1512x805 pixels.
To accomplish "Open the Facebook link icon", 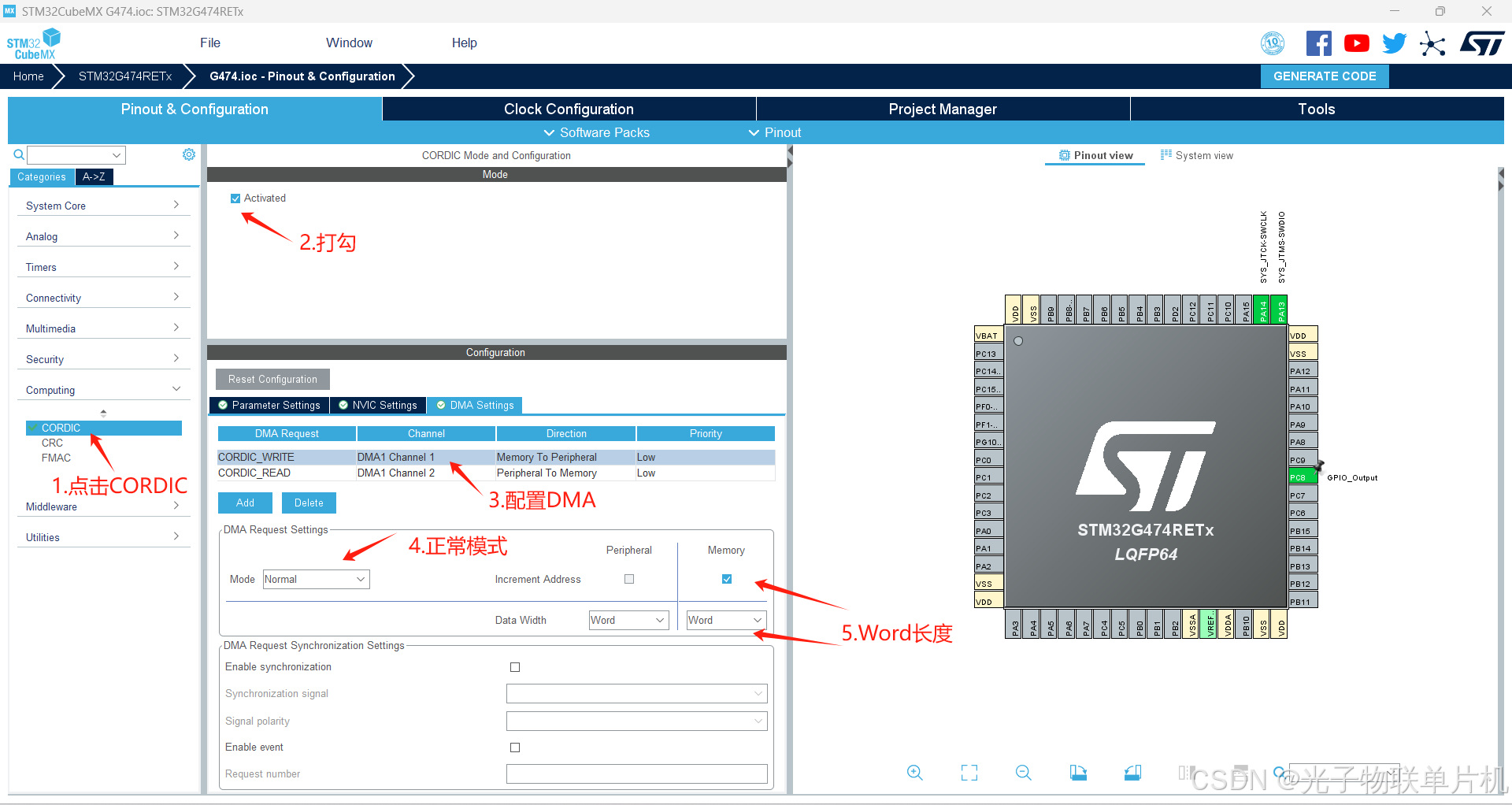I will point(1319,43).
